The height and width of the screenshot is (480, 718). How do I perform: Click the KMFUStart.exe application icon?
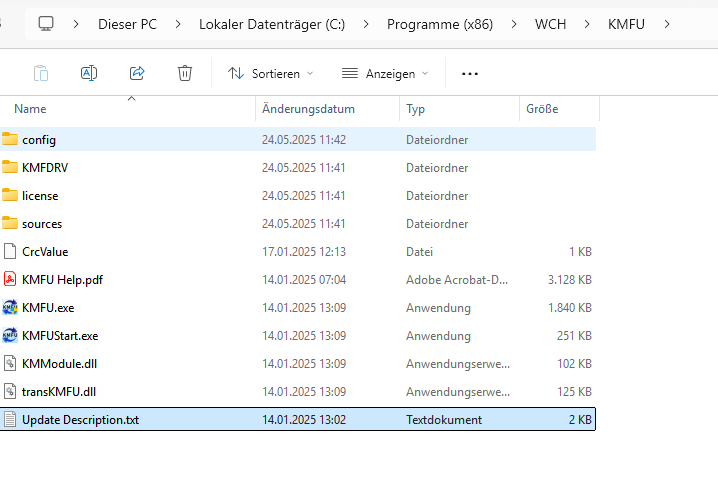[10, 335]
